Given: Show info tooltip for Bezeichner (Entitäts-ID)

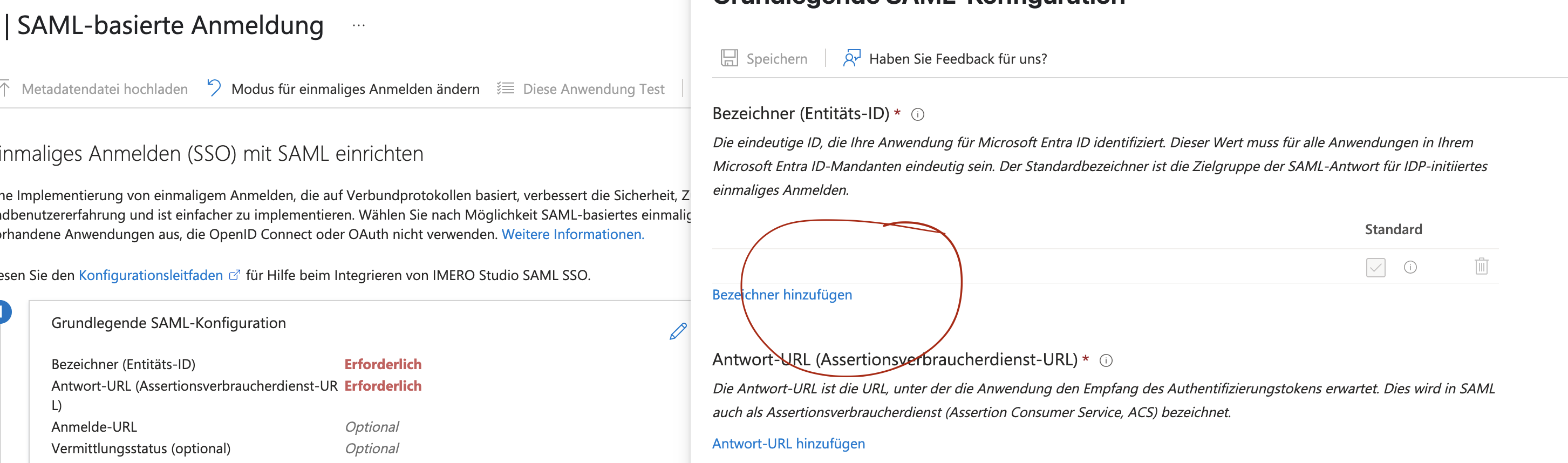Looking at the screenshot, I should tap(917, 114).
